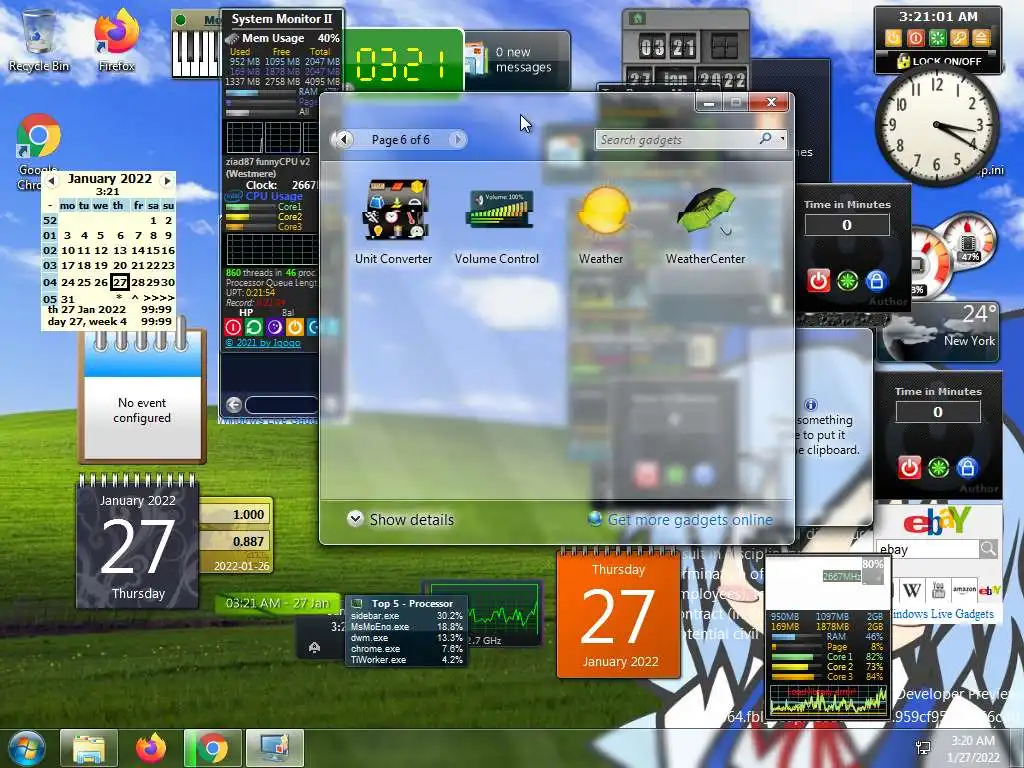Screen dimensions: 1024x768
Task: Open Chrome from the taskbar
Action: pyautogui.click(x=213, y=748)
